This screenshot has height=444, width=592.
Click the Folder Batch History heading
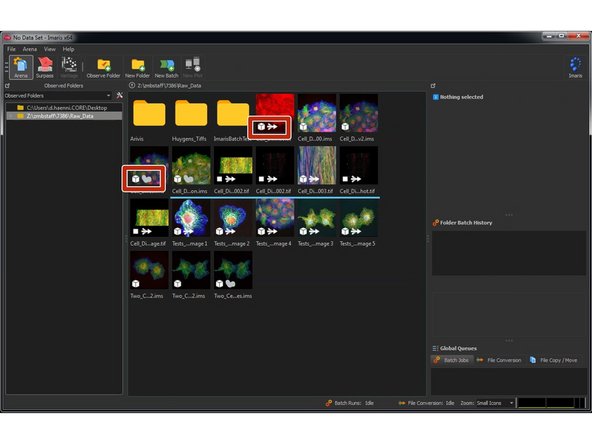(466, 223)
